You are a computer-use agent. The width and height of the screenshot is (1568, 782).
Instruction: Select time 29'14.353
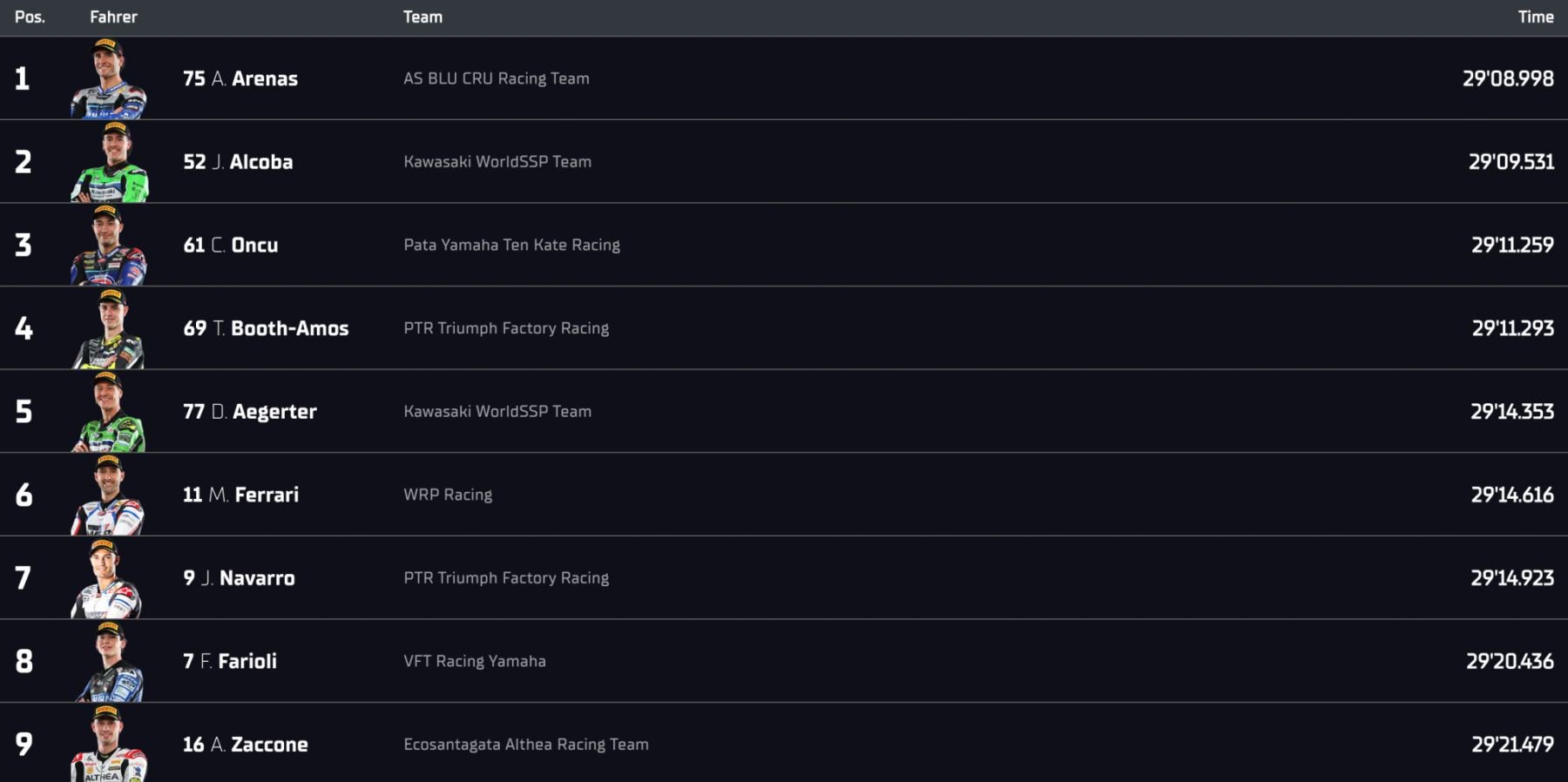(1512, 412)
